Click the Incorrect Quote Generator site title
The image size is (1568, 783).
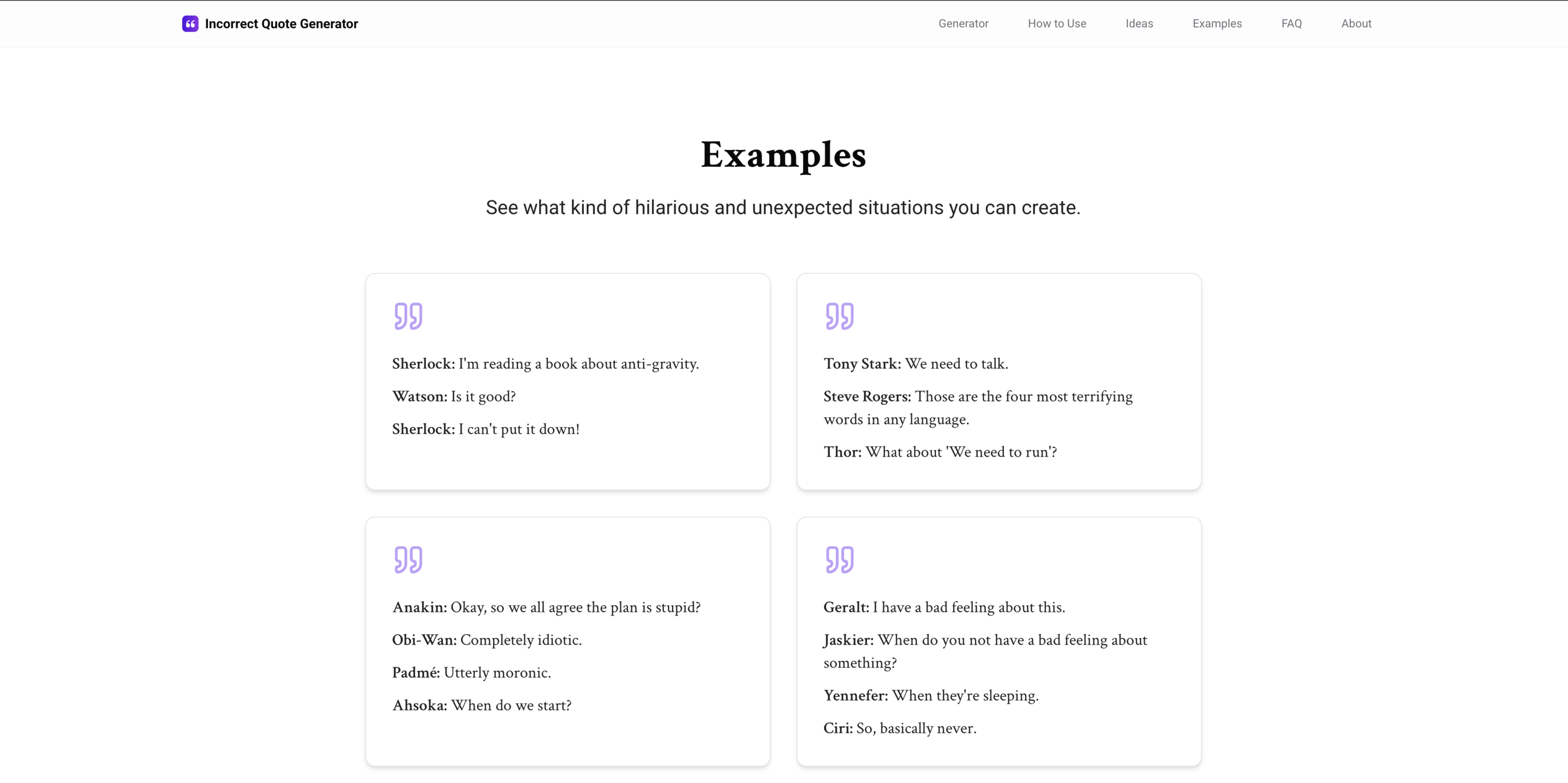[281, 24]
